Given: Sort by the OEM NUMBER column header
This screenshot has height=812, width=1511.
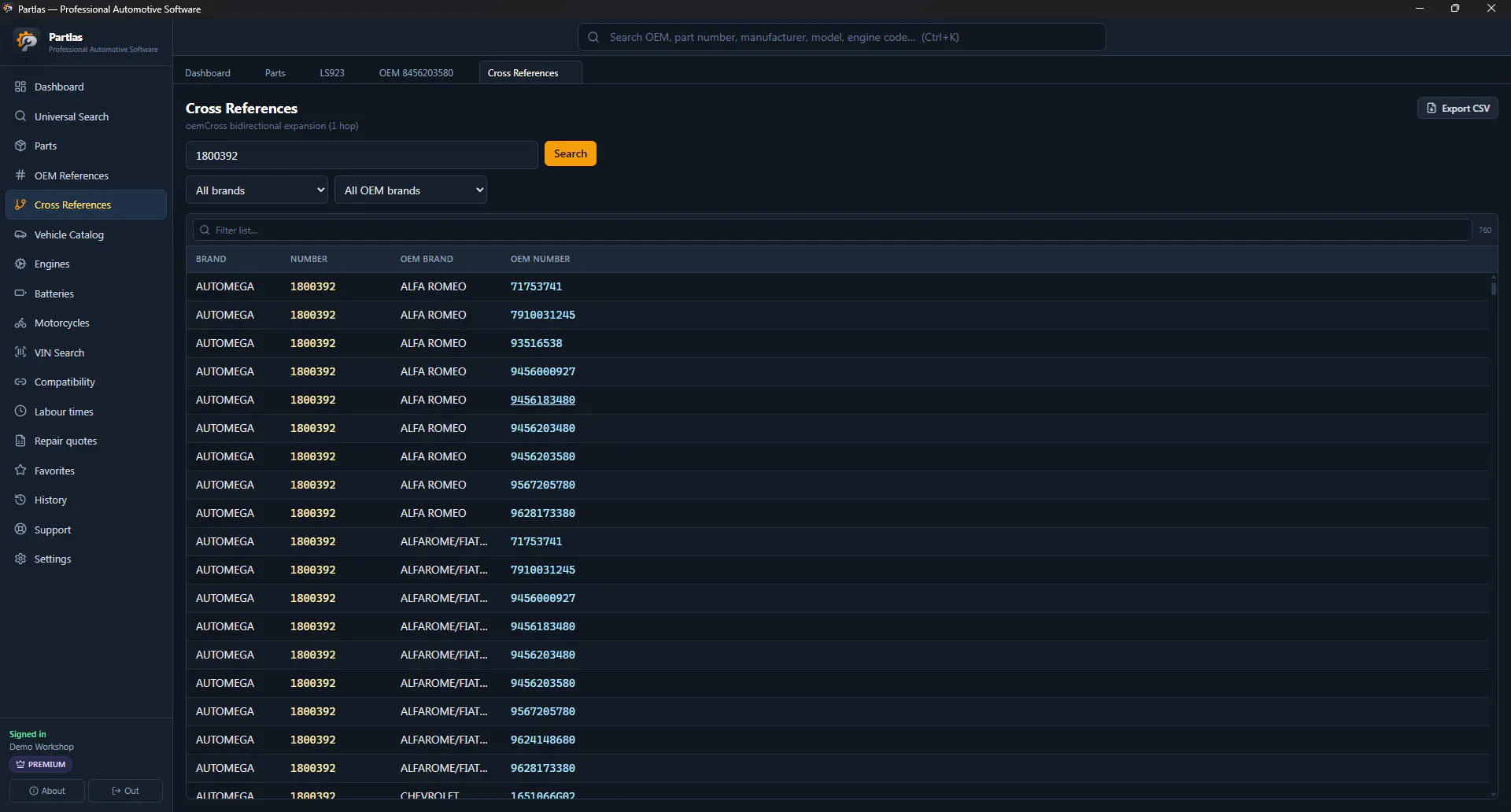Looking at the screenshot, I should pos(541,259).
